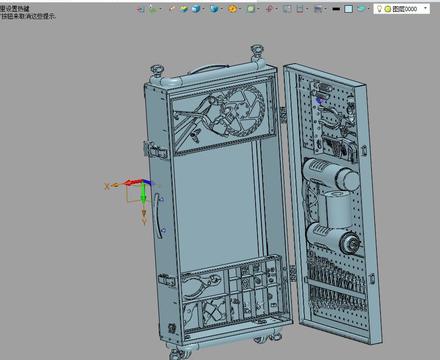440x360 pixels.
Task: Click the blue shaded cube render icon
Action: pos(196,9)
